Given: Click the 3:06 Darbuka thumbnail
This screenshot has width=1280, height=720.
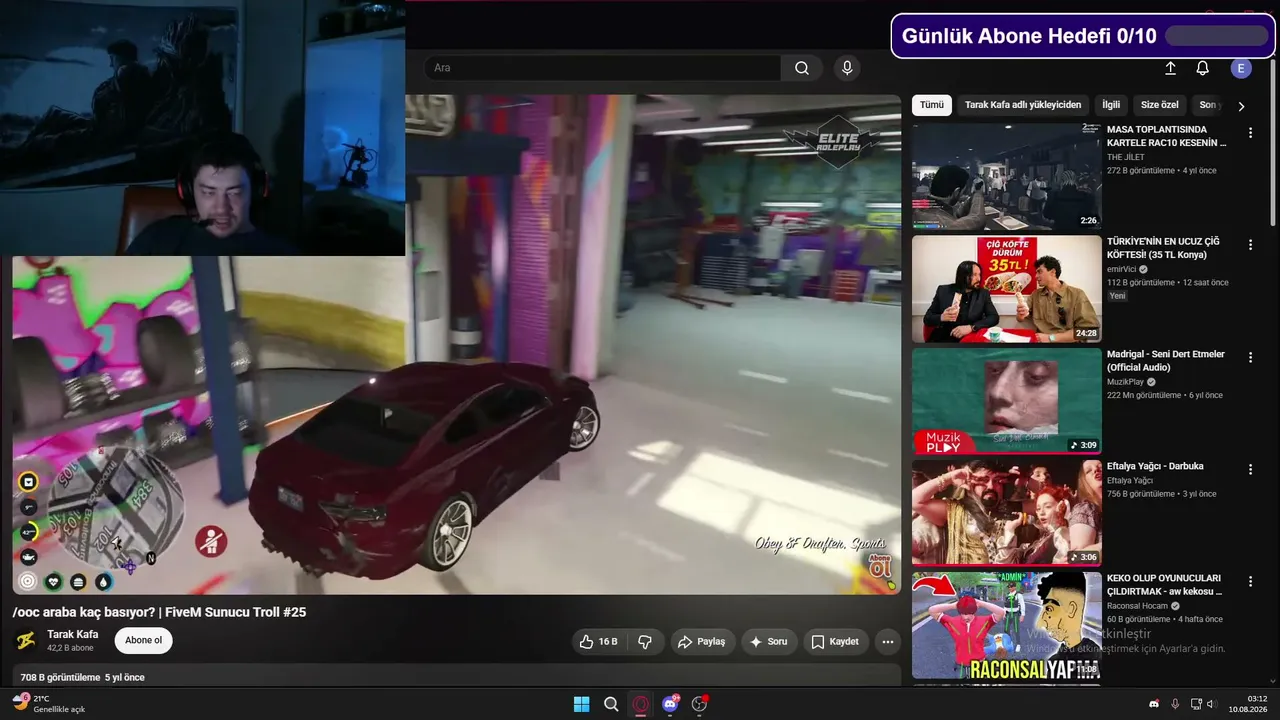Looking at the screenshot, I should point(1006,513).
